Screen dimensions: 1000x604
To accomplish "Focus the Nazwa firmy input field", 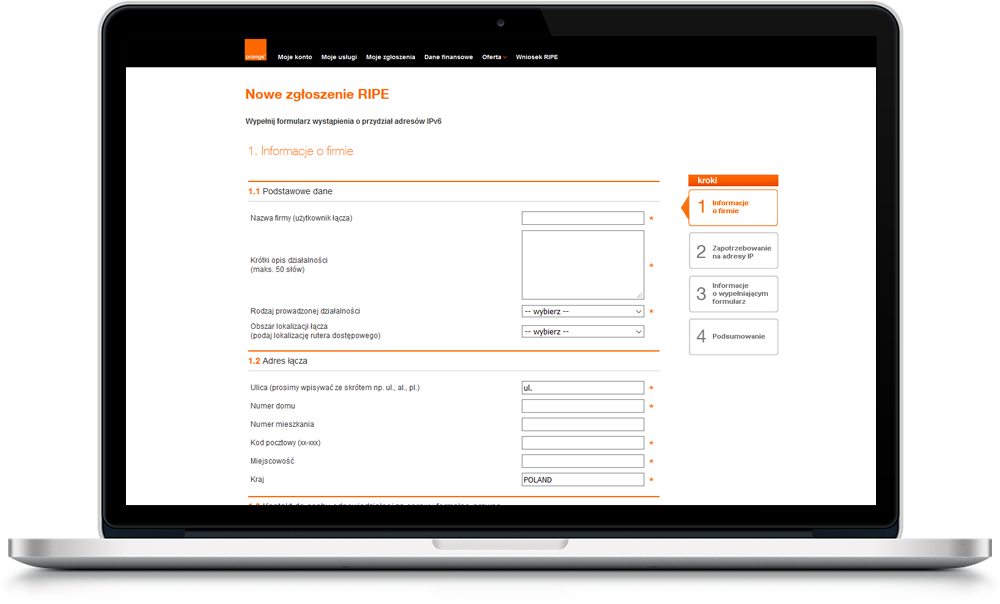I will pyautogui.click(x=583, y=218).
